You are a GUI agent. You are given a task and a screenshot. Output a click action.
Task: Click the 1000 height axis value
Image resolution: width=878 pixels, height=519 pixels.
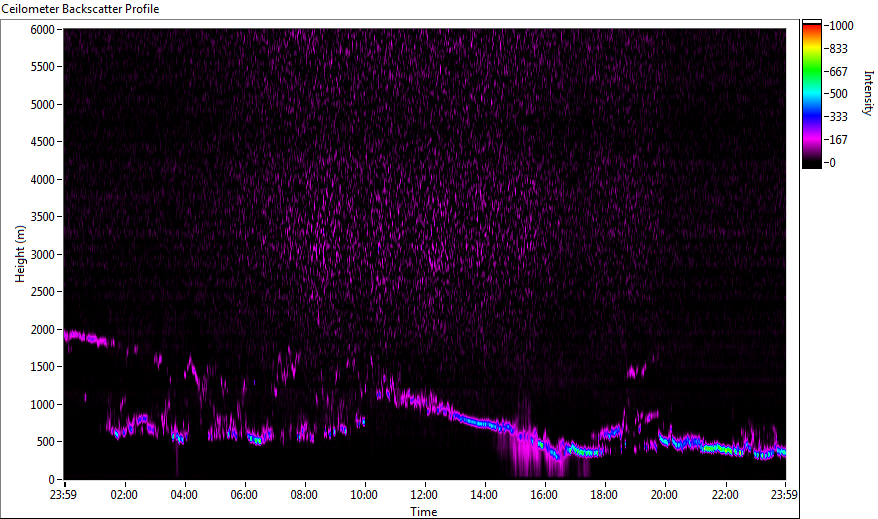tap(43, 405)
